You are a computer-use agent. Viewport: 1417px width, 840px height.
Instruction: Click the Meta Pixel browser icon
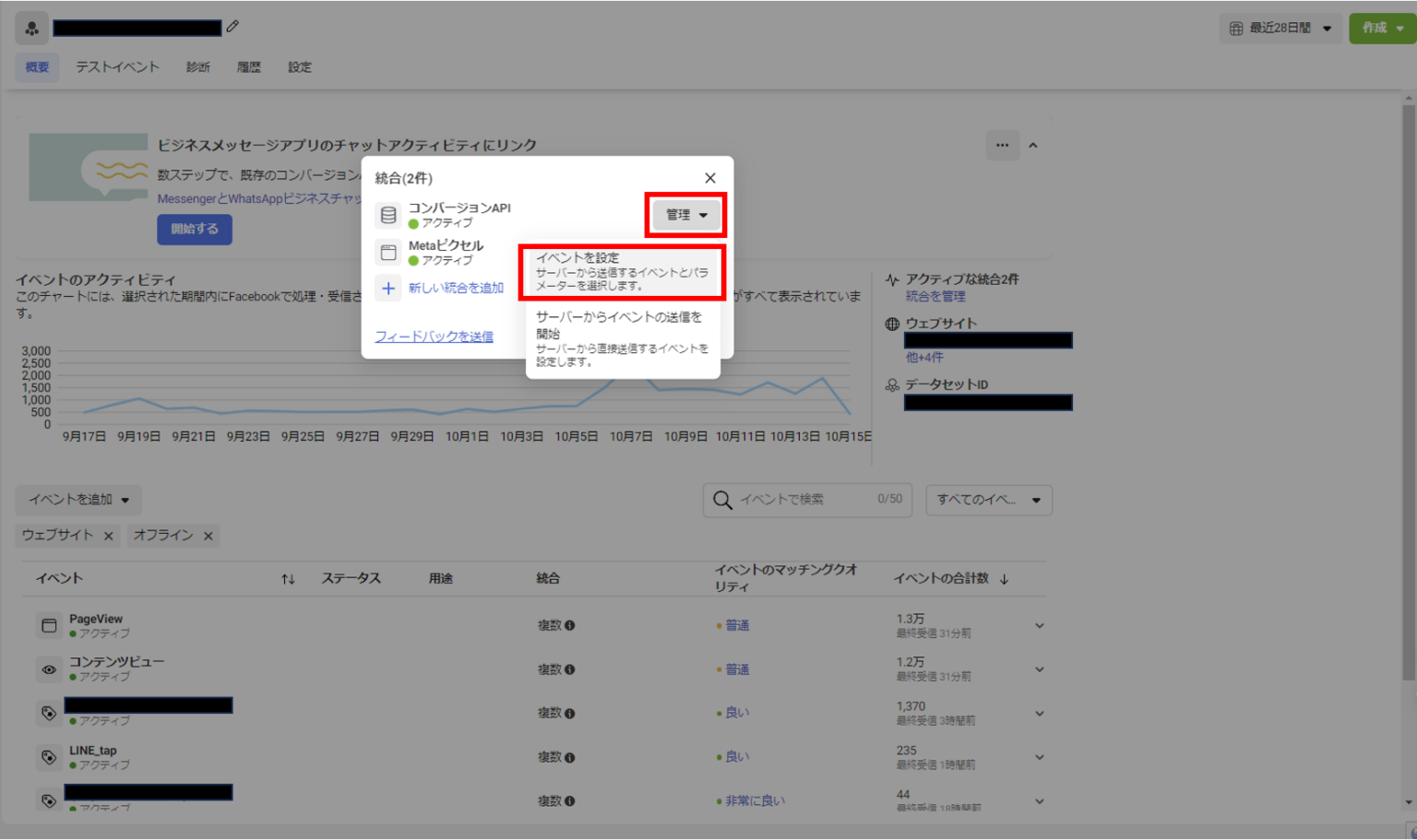pyautogui.click(x=388, y=253)
